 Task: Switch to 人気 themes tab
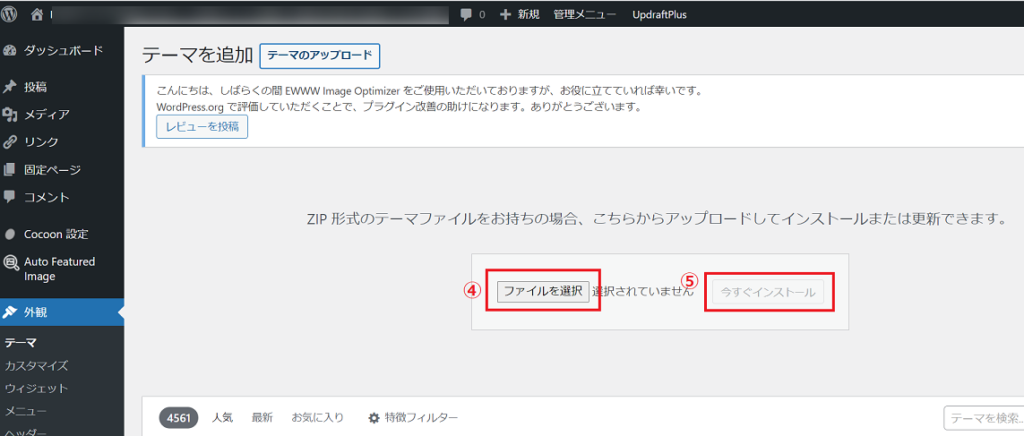[222, 418]
